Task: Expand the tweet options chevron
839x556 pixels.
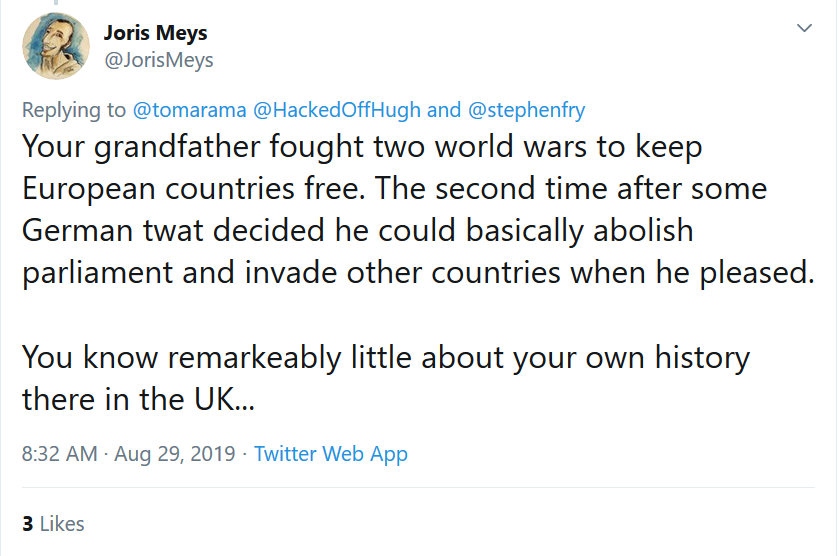Action: [803, 29]
